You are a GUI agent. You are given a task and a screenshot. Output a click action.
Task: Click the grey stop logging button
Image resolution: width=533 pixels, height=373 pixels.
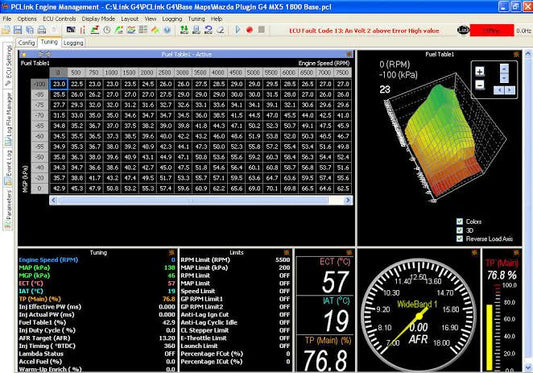click(x=261, y=30)
